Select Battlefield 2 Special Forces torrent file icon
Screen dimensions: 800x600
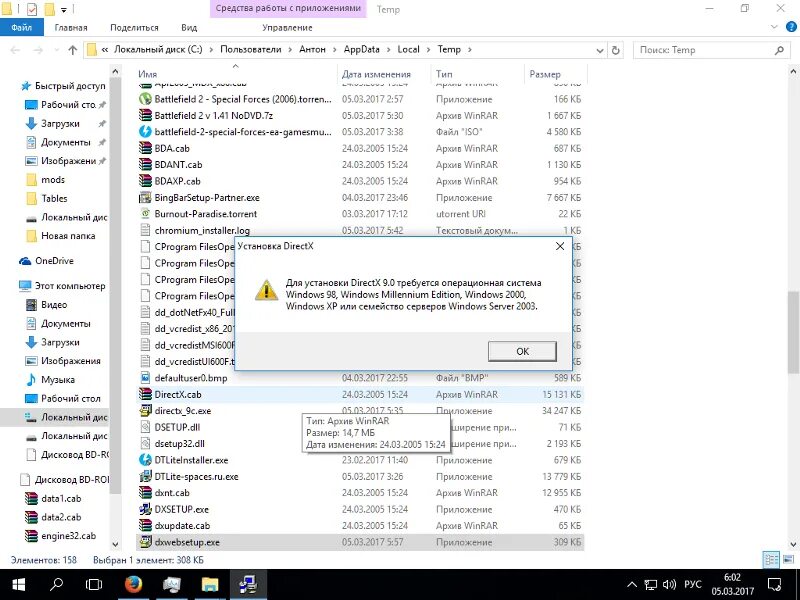point(145,99)
